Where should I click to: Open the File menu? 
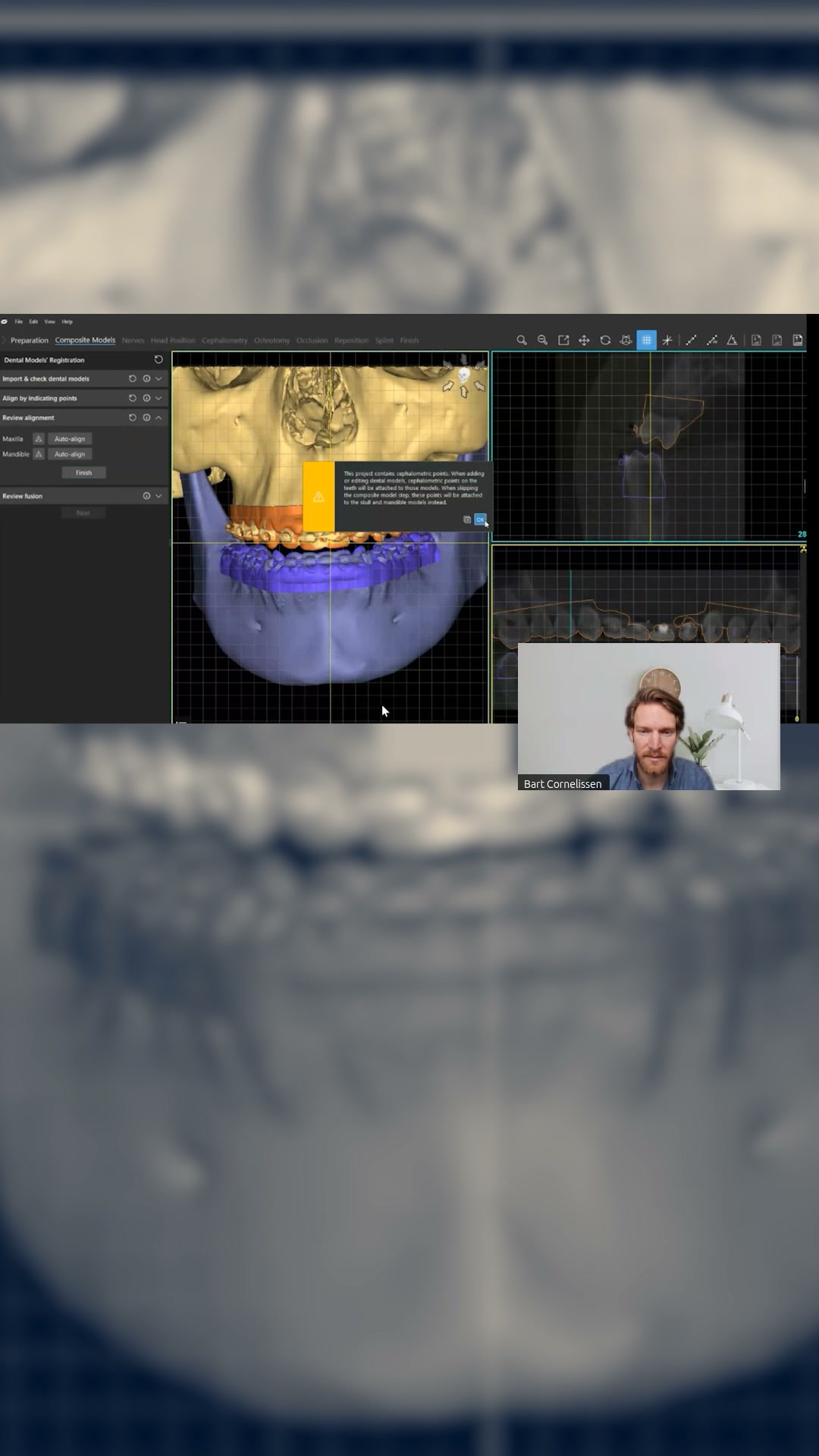coord(19,322)
